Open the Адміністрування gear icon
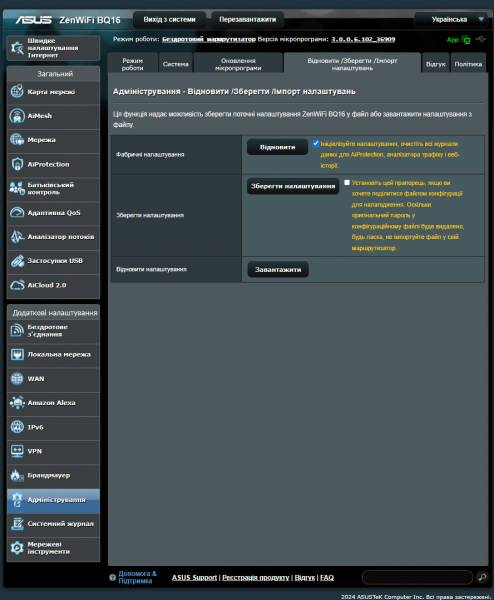Image resolution: width=494 pixels, height=600 pixels. coord(17,500)
